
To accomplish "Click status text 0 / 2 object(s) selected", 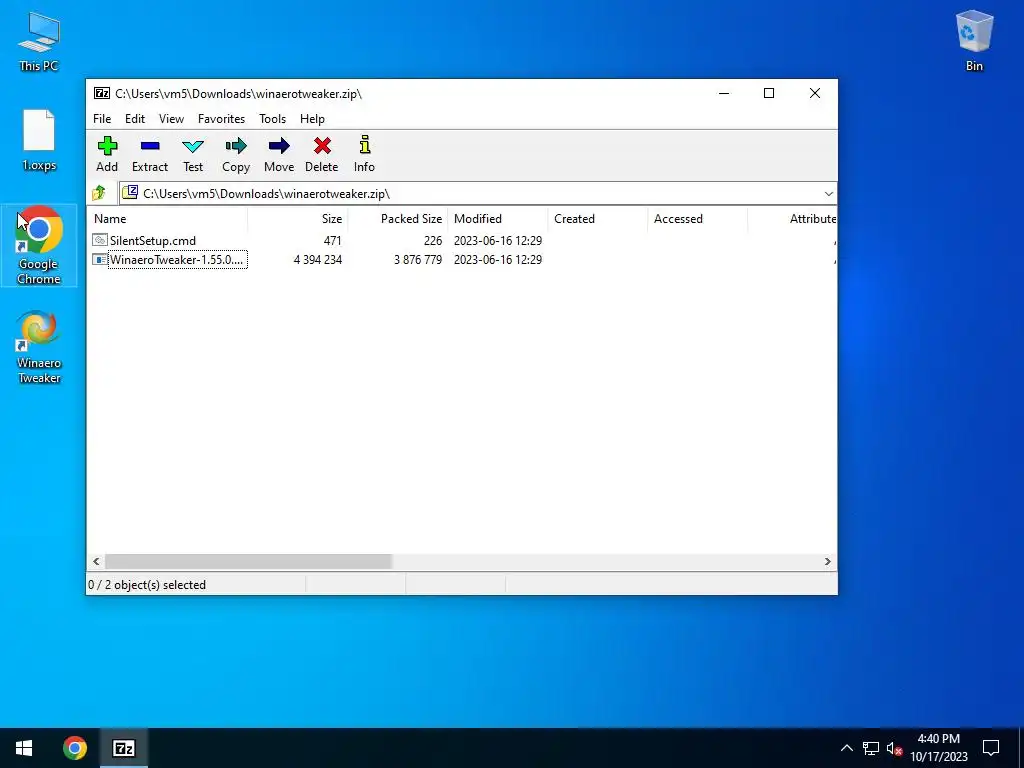I will 147,584.
